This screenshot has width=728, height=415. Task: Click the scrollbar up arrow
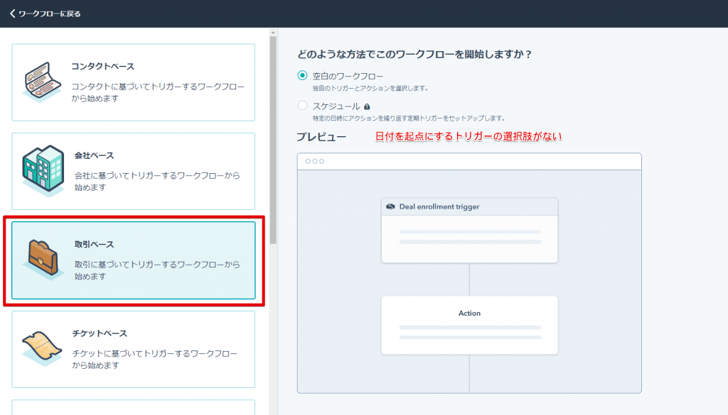point(273,32)
